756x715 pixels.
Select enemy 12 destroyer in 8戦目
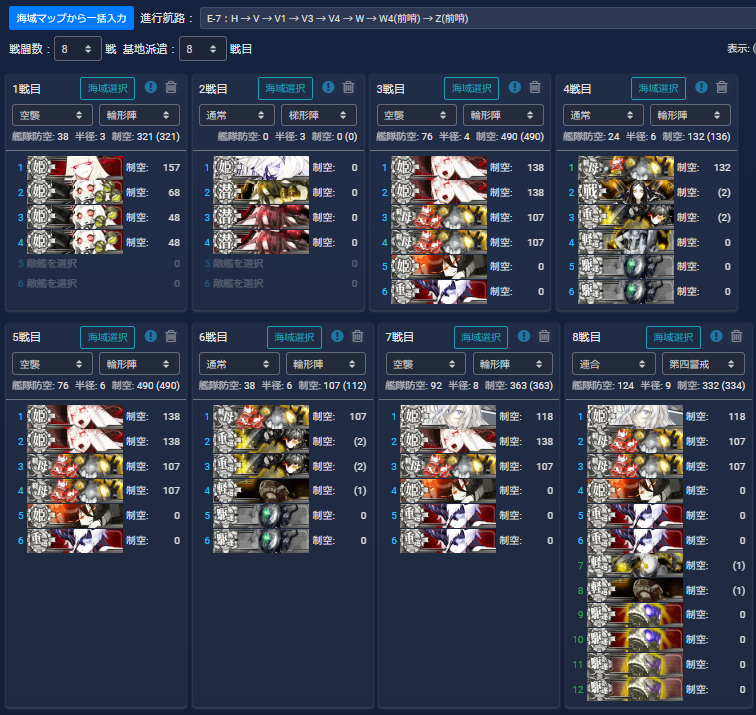pyautogui.click(x=634, y=689)
